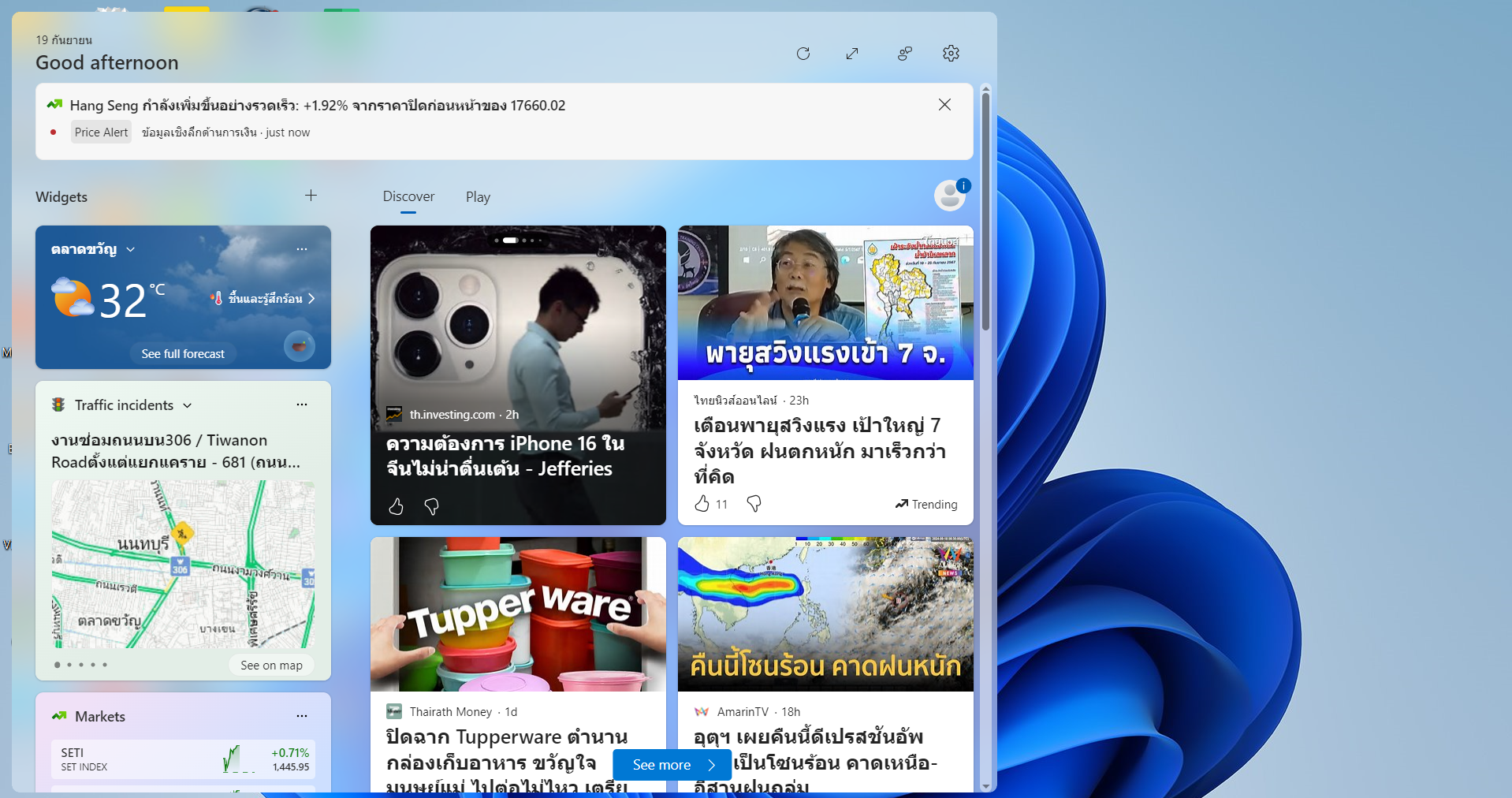Screen dimensions: 1512x798
Task: Click the widgets panel vertical scrollbar
Action: pyautogui.click(x=985, y=213)
